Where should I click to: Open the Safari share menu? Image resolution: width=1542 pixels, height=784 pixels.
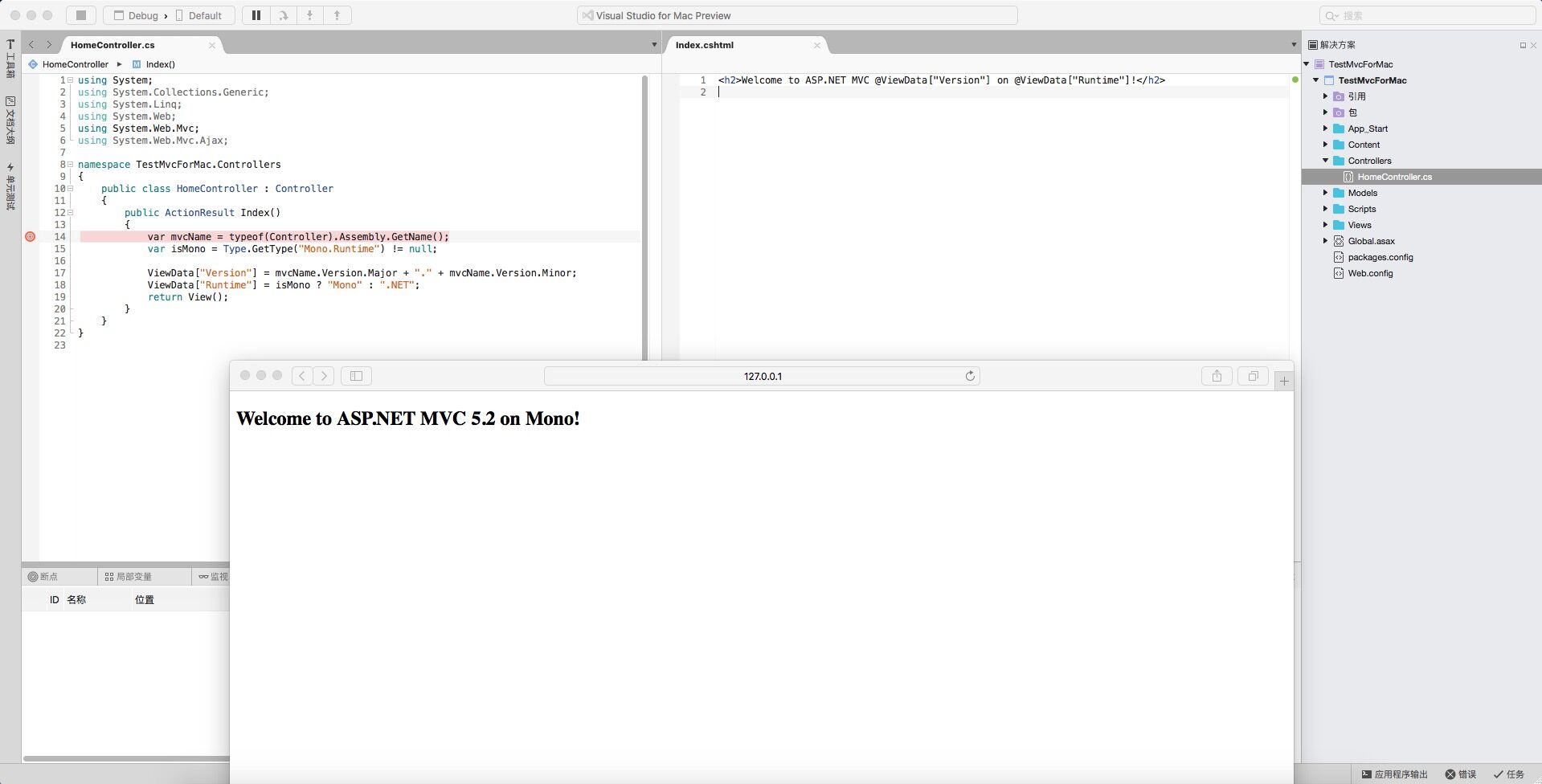pyautogui.click(x=1217, y=376)
